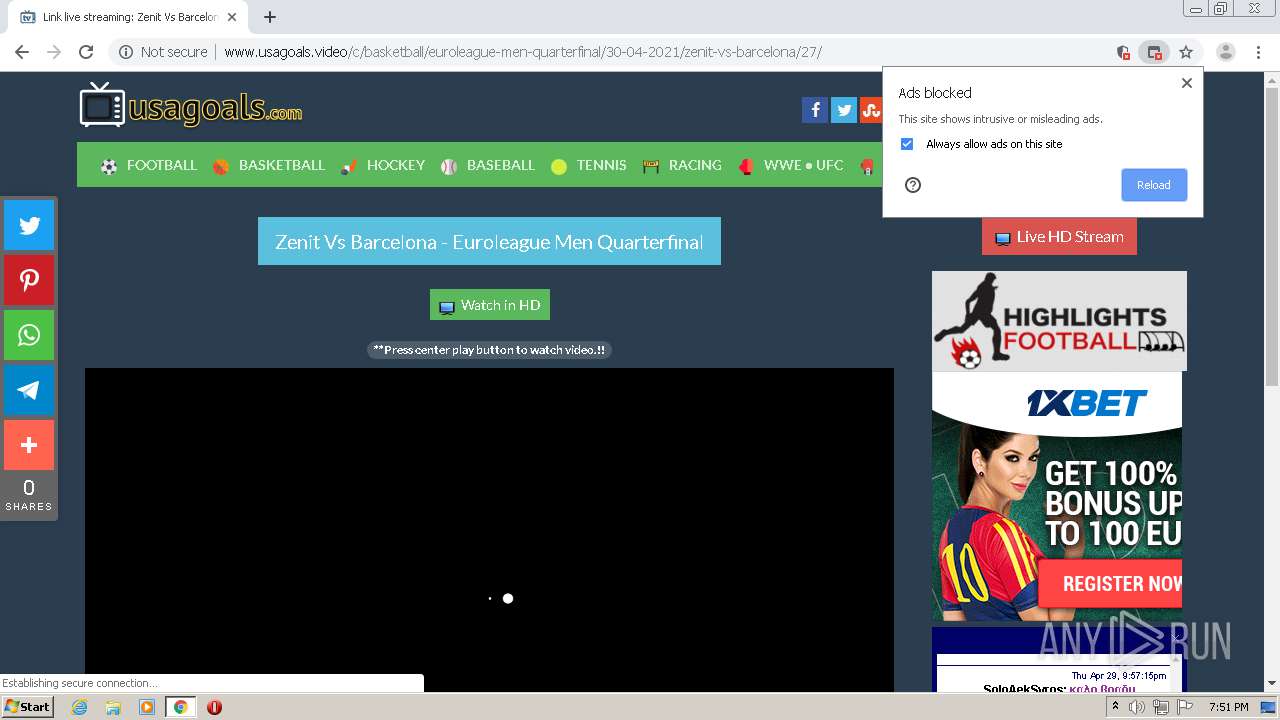Share via WhatsApp in left sidebar
This screenshot has height=720, width=1280.
pyautogui.click(x=29, y=335)
